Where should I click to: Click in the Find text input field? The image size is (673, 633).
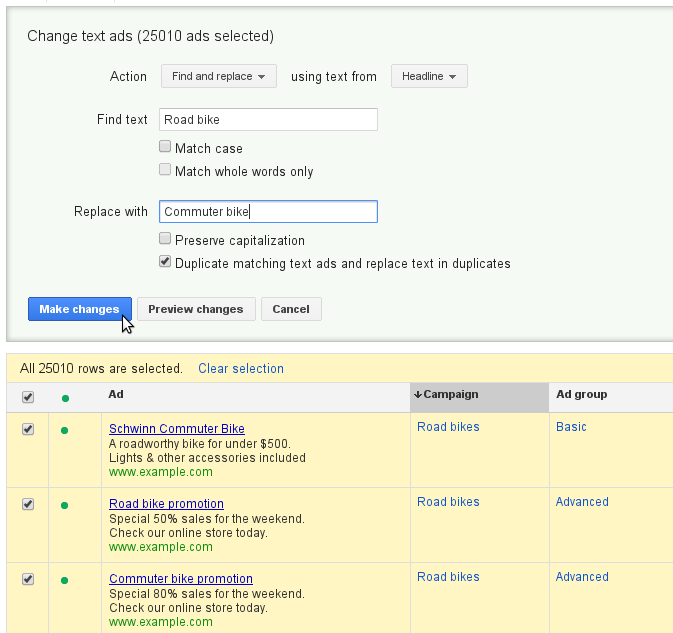click(x=268, y=120)
